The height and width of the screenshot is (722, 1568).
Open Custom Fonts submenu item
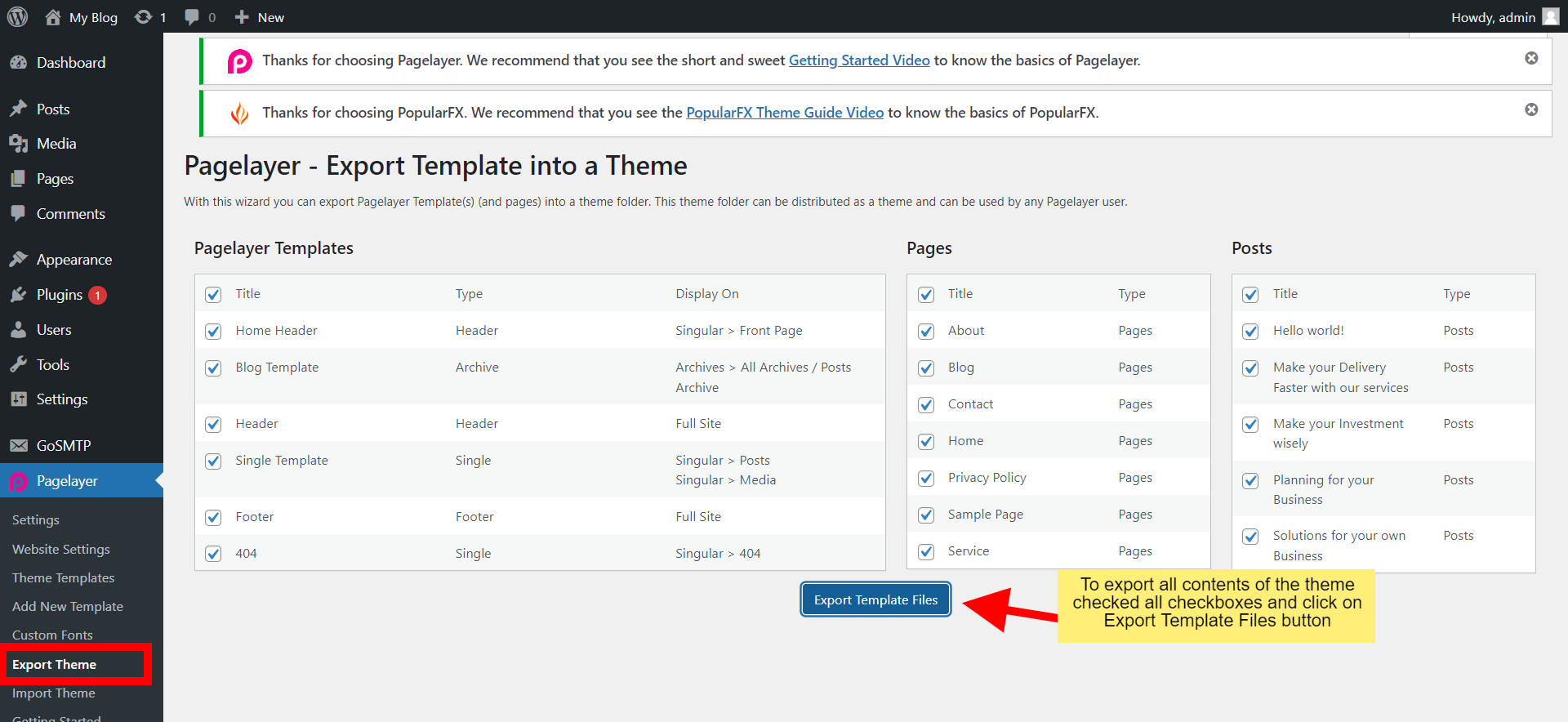coord(52,635)
